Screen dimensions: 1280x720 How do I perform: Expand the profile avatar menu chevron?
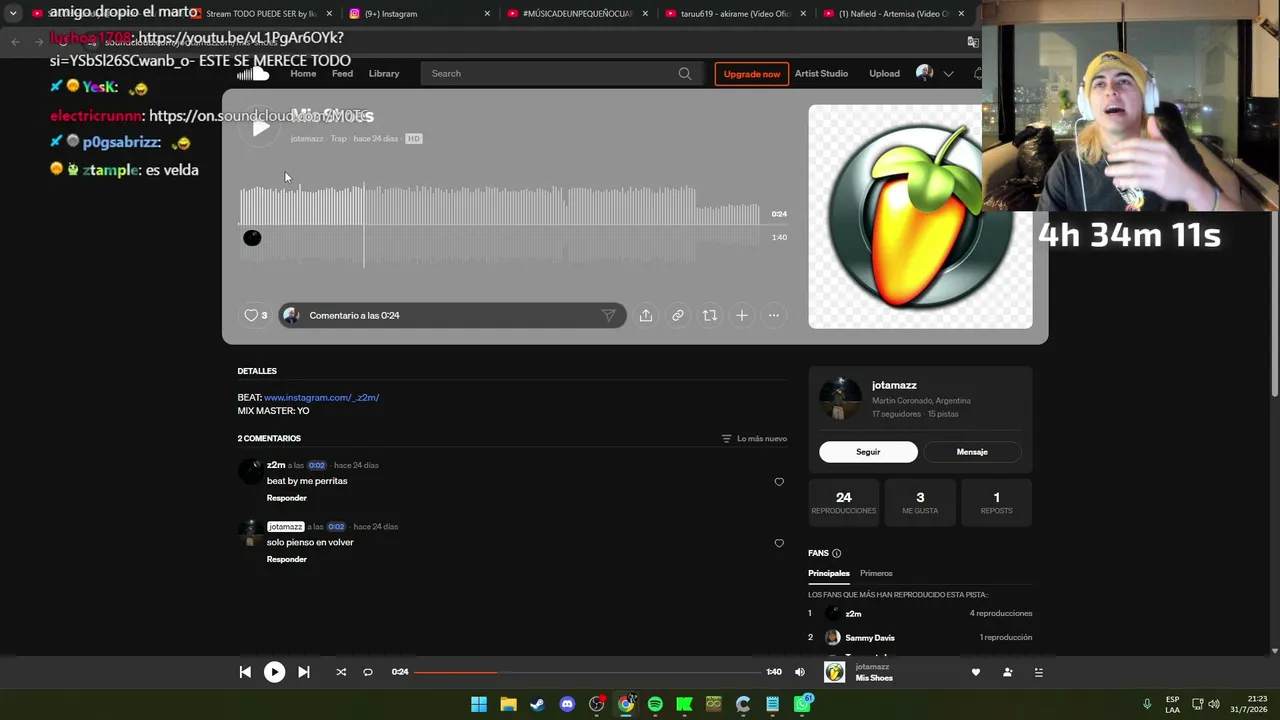pyautogui.click(x=949, y=73)
